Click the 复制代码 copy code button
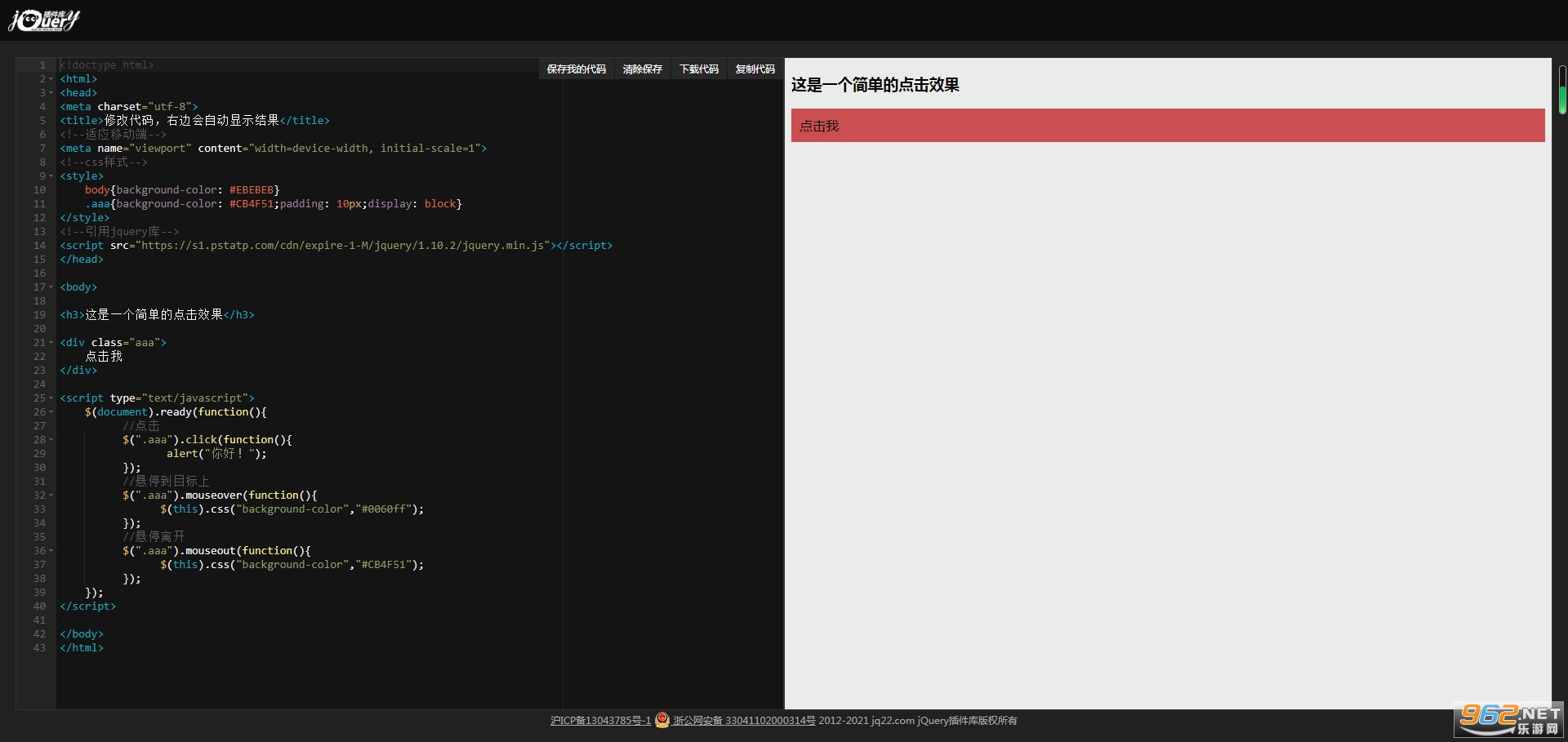Viewport: 1568px width, 742px height. 755,69
